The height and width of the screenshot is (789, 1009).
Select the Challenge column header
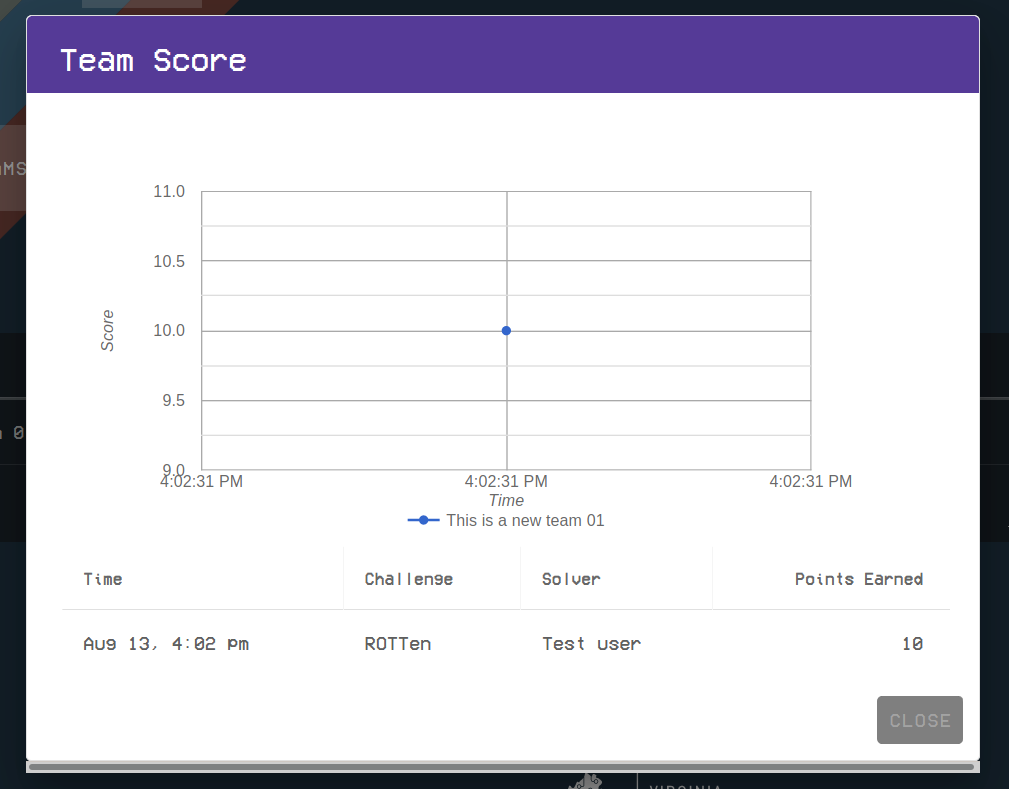pos(408,578)
